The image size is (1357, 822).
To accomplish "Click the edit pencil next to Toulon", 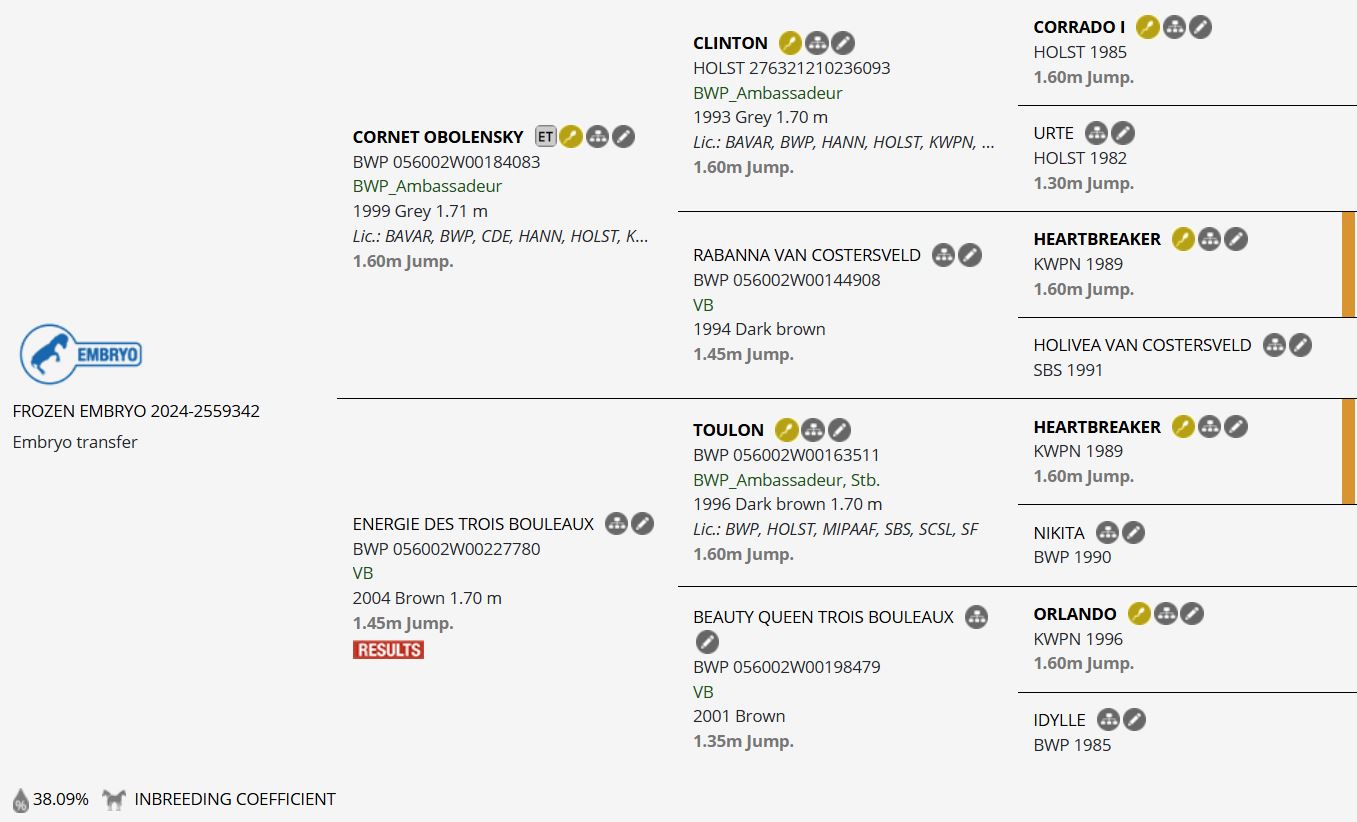I will point(840,430).
